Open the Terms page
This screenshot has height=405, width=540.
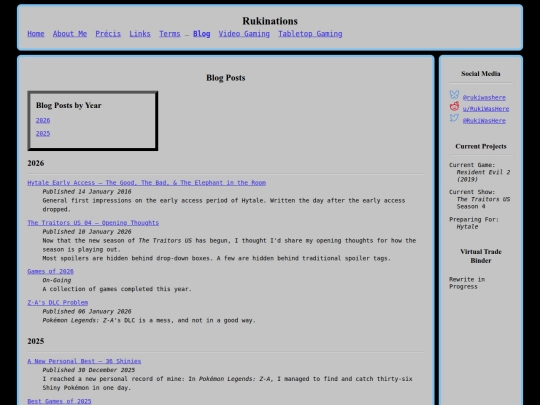170,34
